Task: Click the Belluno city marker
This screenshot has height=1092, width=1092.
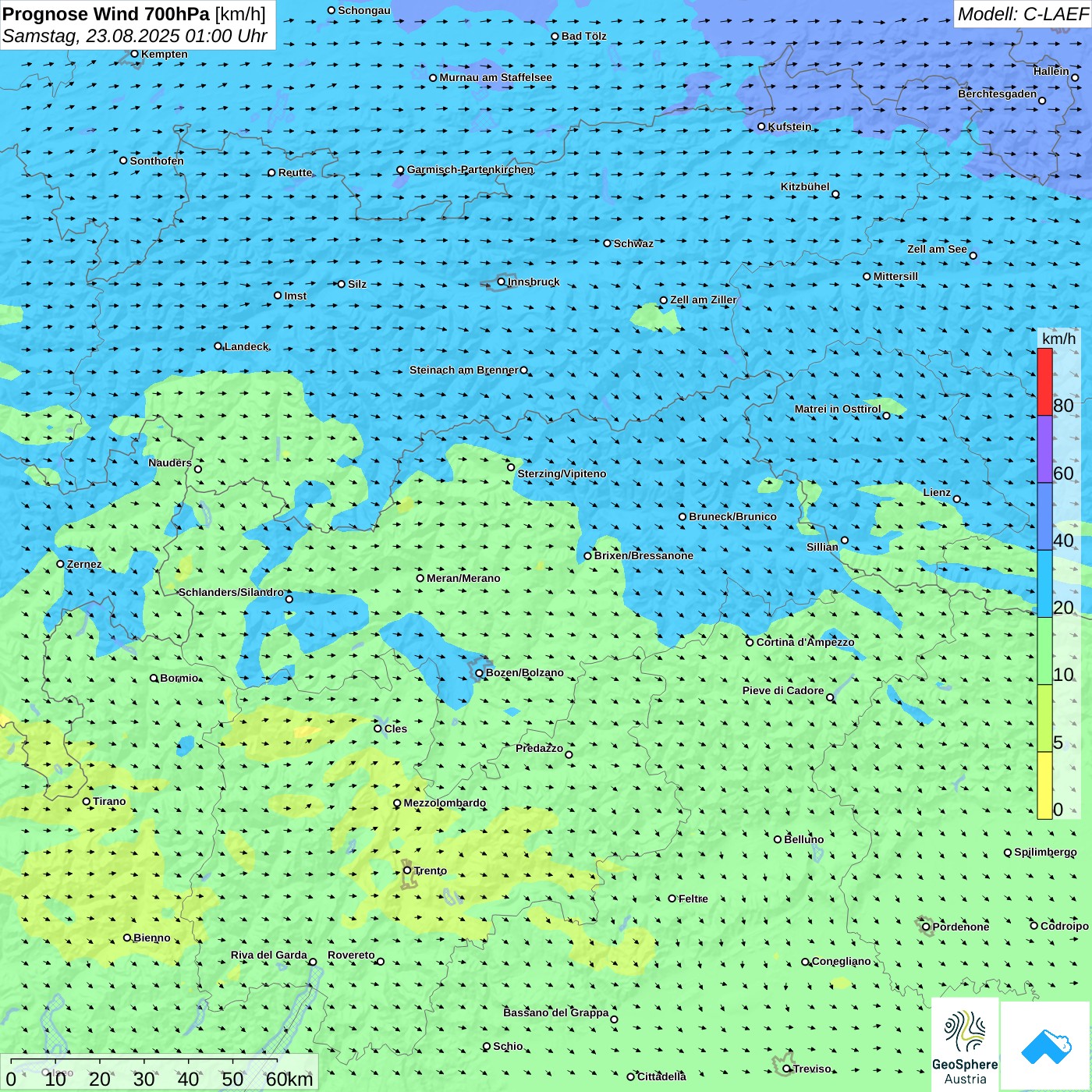Action: click(778, 839)
